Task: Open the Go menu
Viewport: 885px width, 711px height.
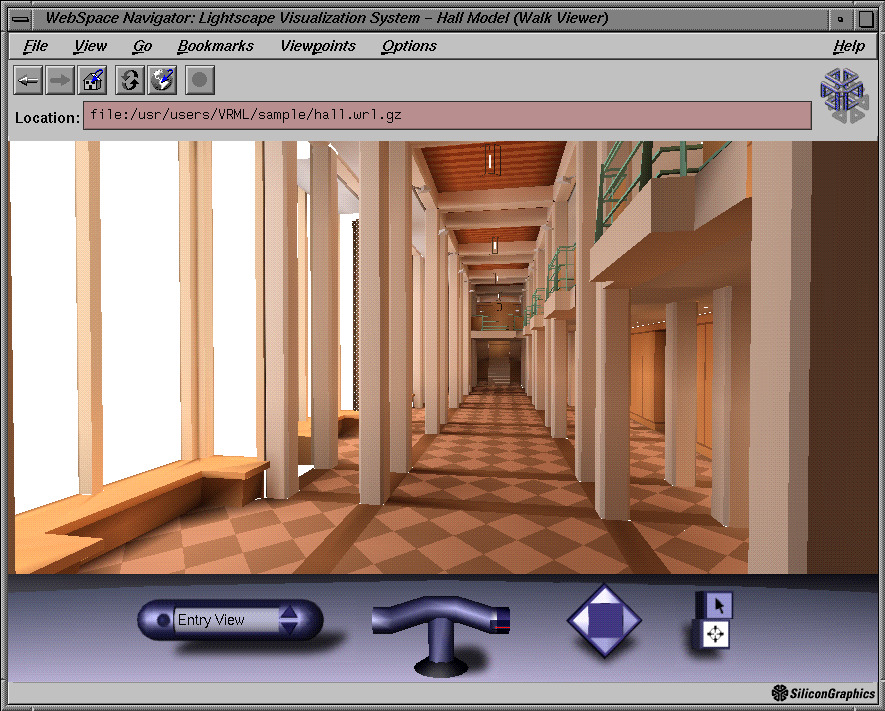Action: [x=142, y=46]
